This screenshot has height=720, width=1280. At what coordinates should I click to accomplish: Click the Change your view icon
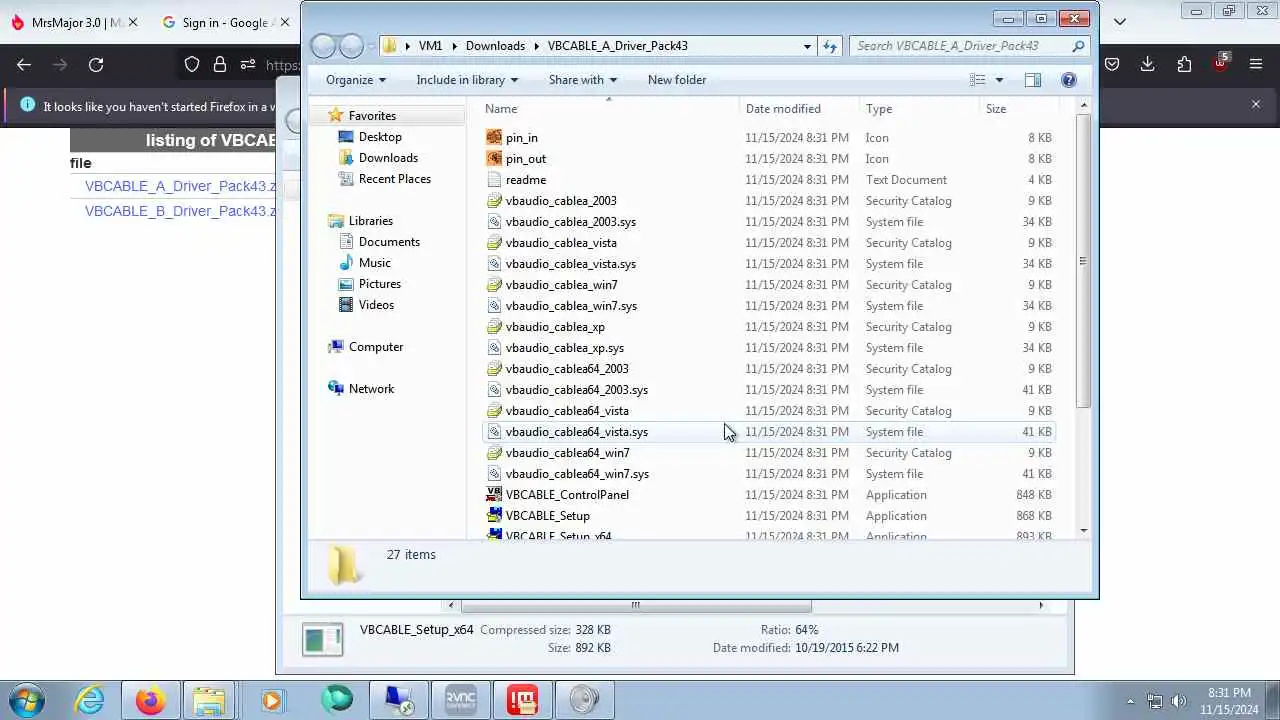(x=978, y=80)
